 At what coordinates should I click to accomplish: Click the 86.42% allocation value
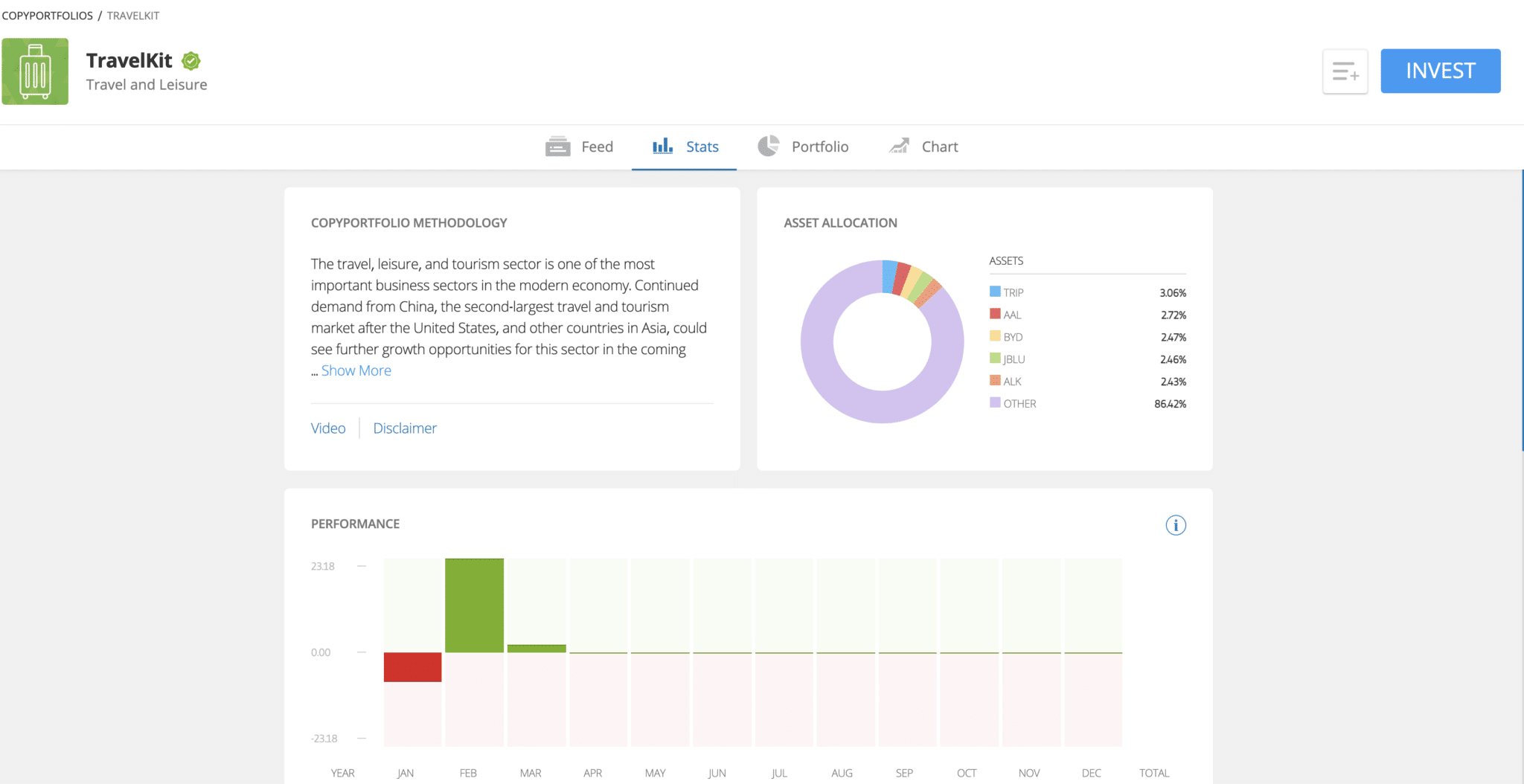[x=1171, y=404]
